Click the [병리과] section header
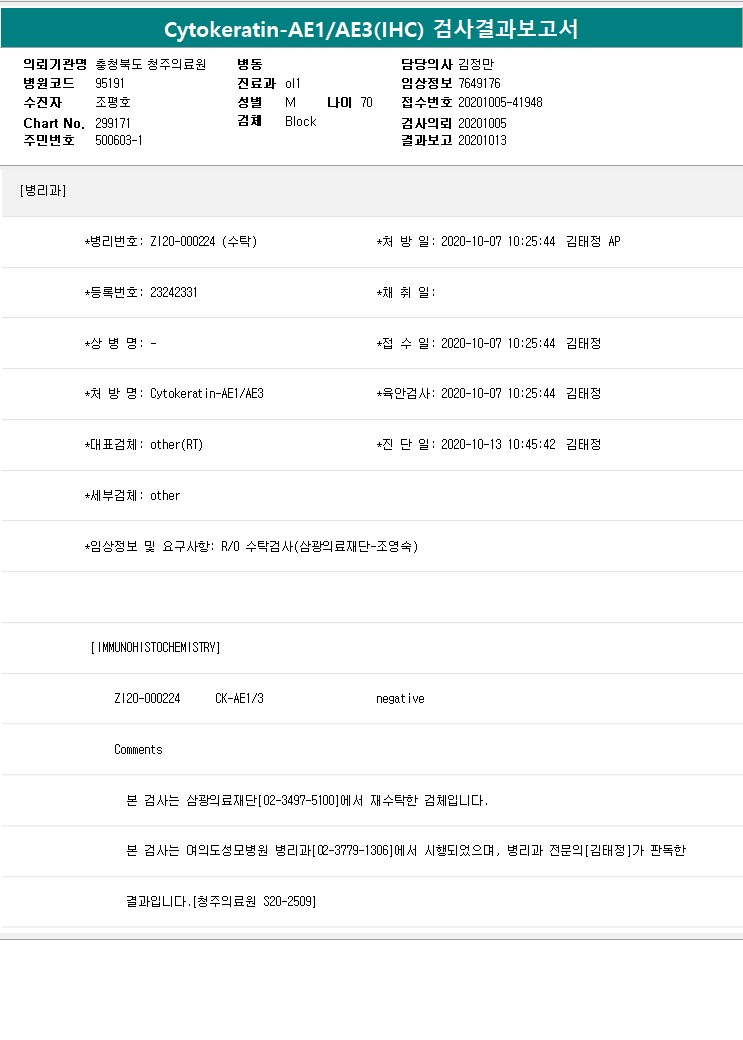This screenshot has width=743, height=1040. (x=43, y=190)
